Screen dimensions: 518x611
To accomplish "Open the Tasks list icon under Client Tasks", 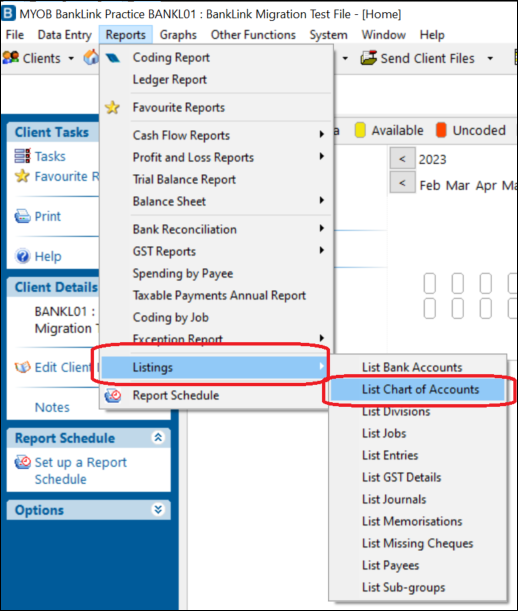I will [22, 156].
